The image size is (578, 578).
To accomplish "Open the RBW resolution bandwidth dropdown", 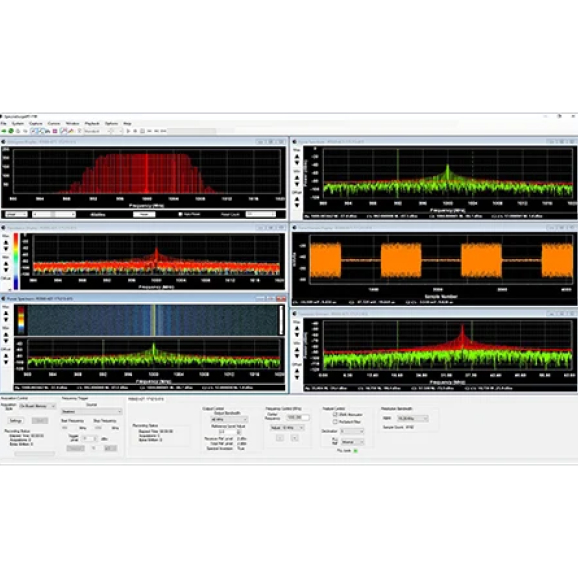I will point(412,418).
